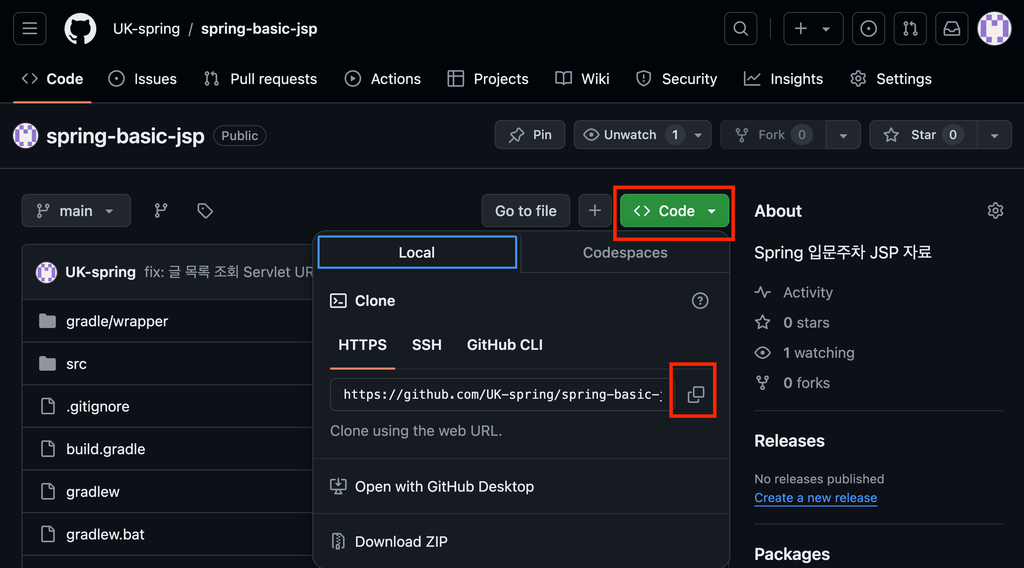The height and width of the screenshot is (568, 1024).
Task: Open the main branch selector dropdown
Action: coord(76,211)
